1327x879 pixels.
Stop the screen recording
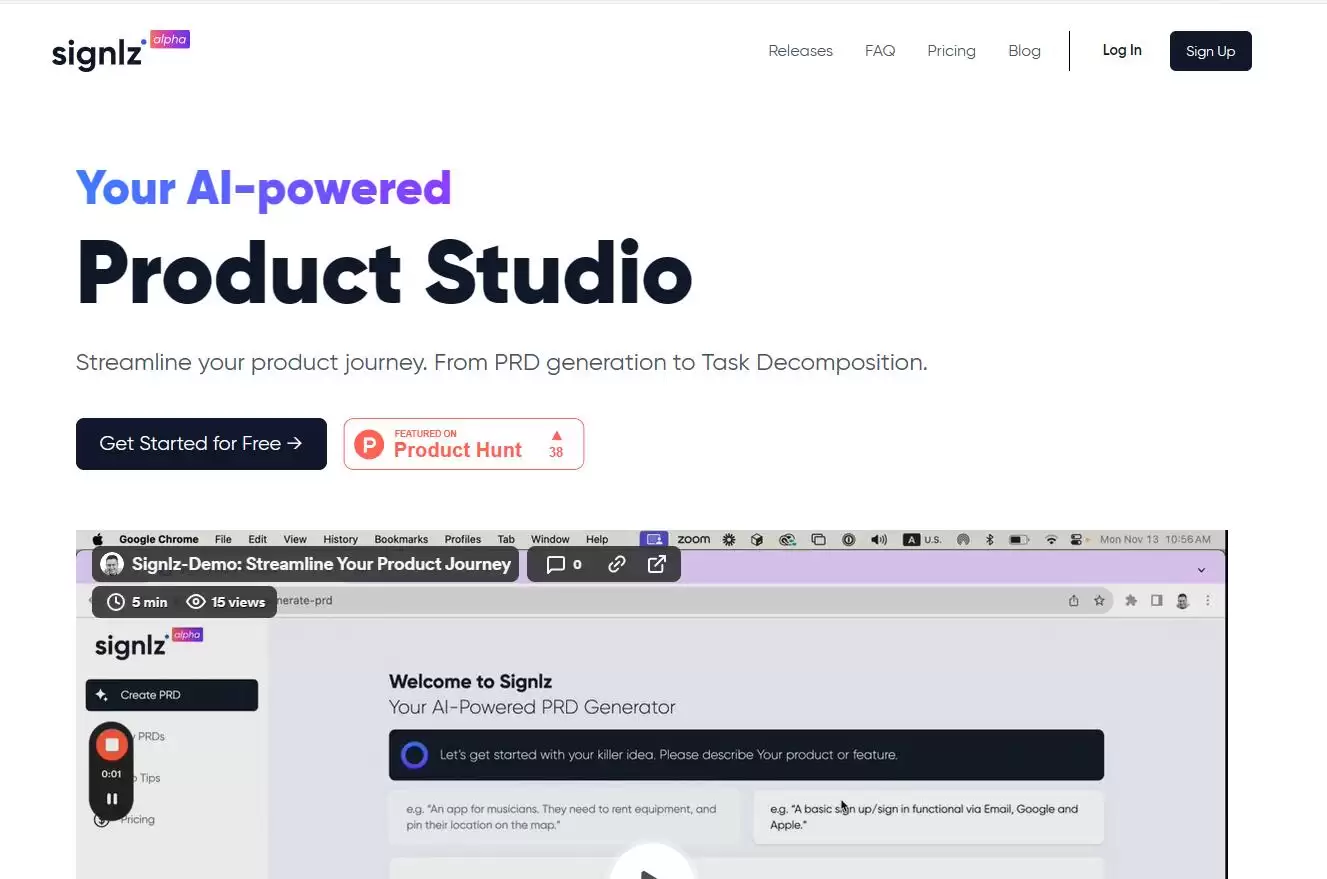pos(111,744)
